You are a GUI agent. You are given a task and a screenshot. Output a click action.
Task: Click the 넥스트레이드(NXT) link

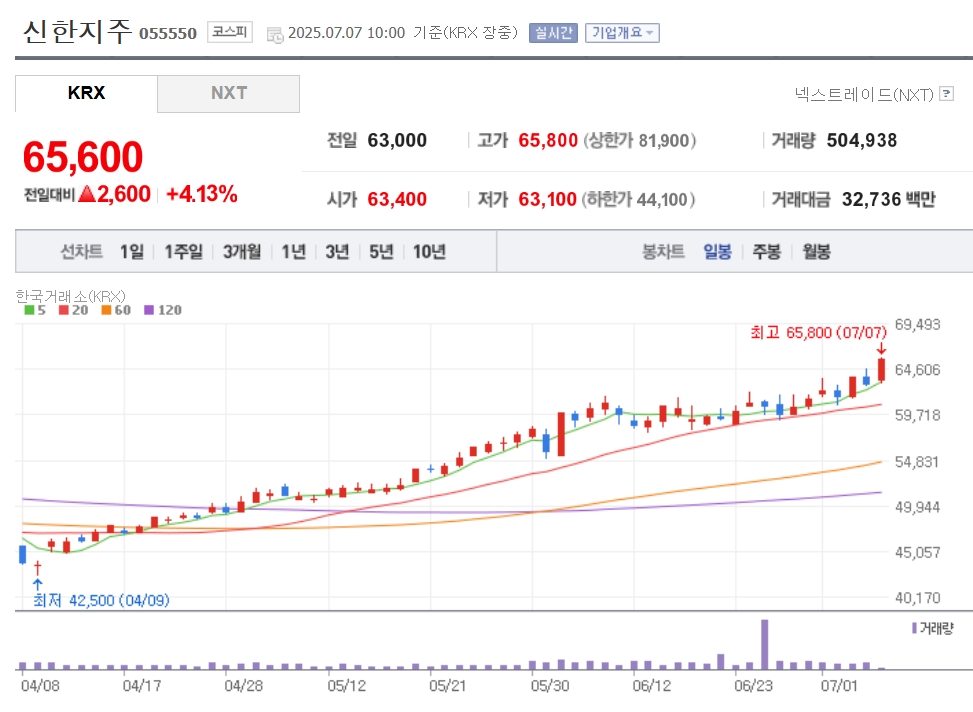click(x=864, y=94)
